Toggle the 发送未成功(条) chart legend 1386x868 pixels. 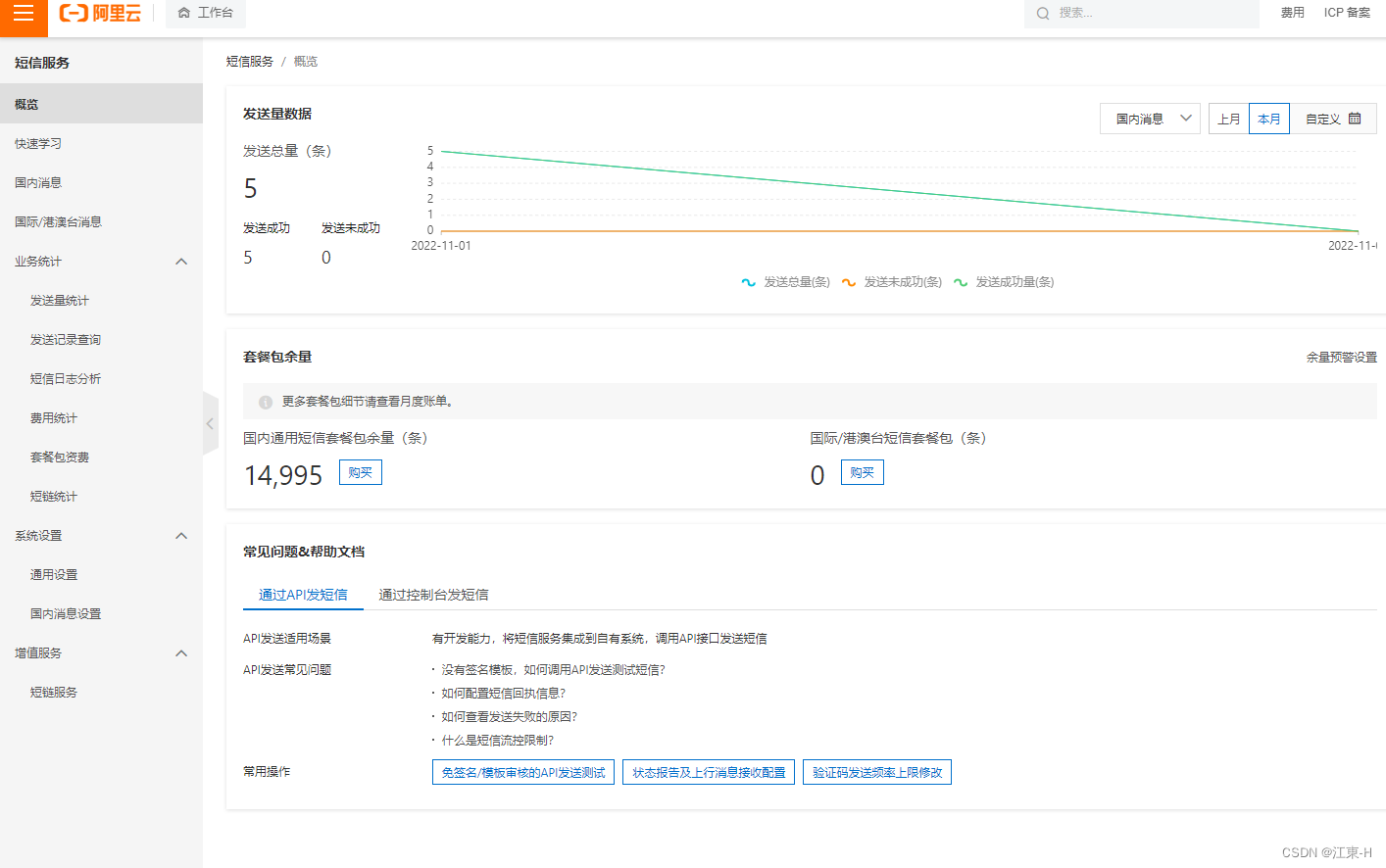point(892,282)
